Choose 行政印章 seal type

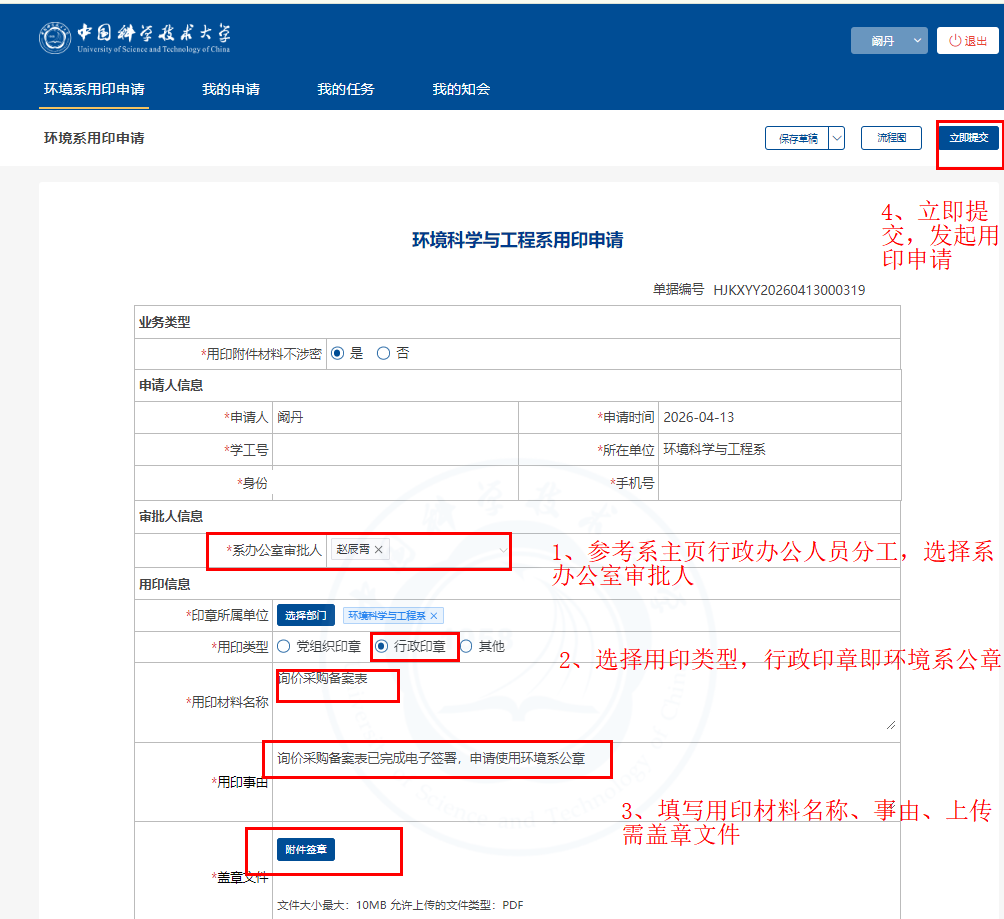pyautogui.click(x=381, y=646)
